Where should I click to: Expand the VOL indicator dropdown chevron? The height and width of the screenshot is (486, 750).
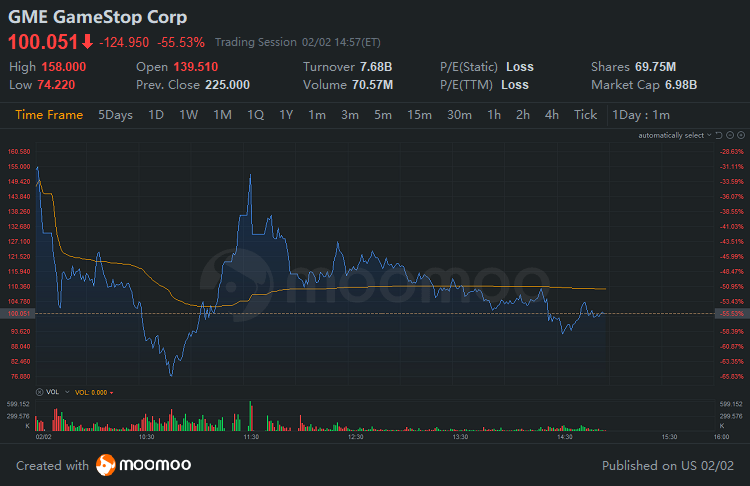(67, 392)
